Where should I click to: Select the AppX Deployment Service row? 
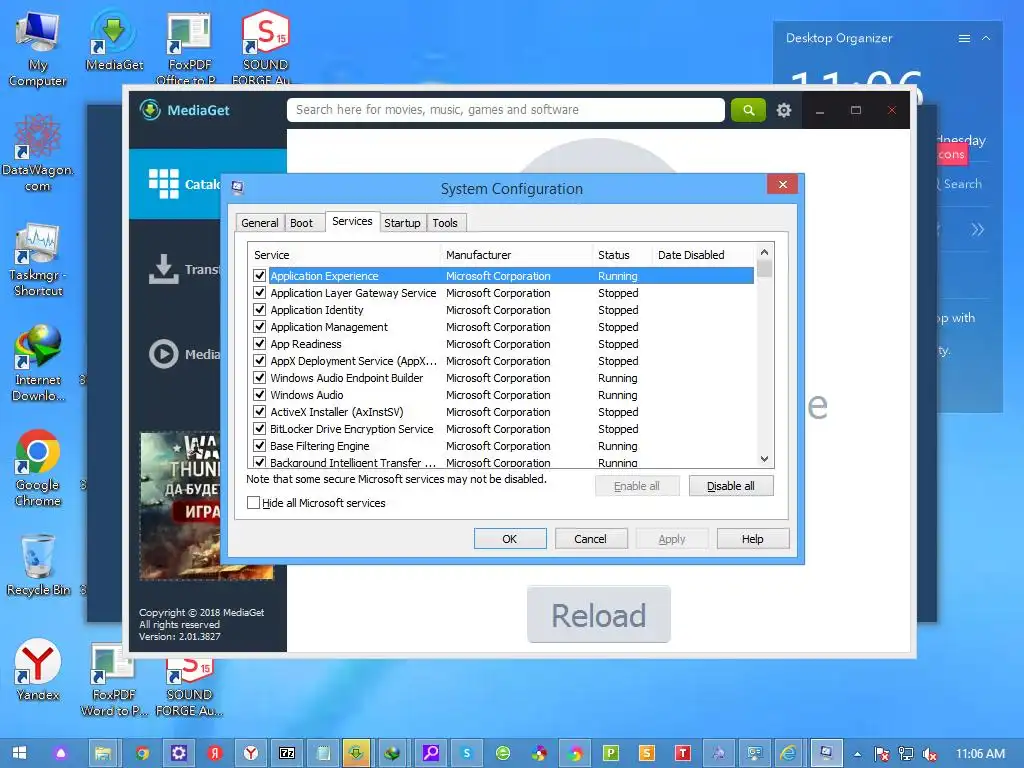click(x=501, y=361)
